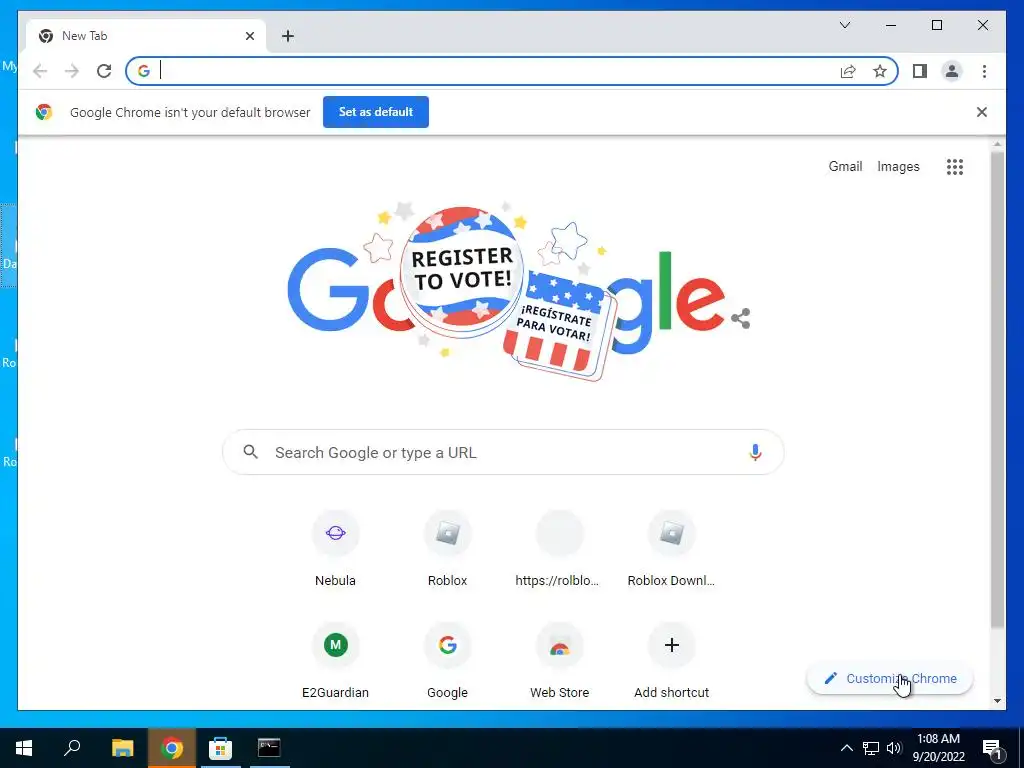
Task: Open the side panel icon
Action: [920, 71]
